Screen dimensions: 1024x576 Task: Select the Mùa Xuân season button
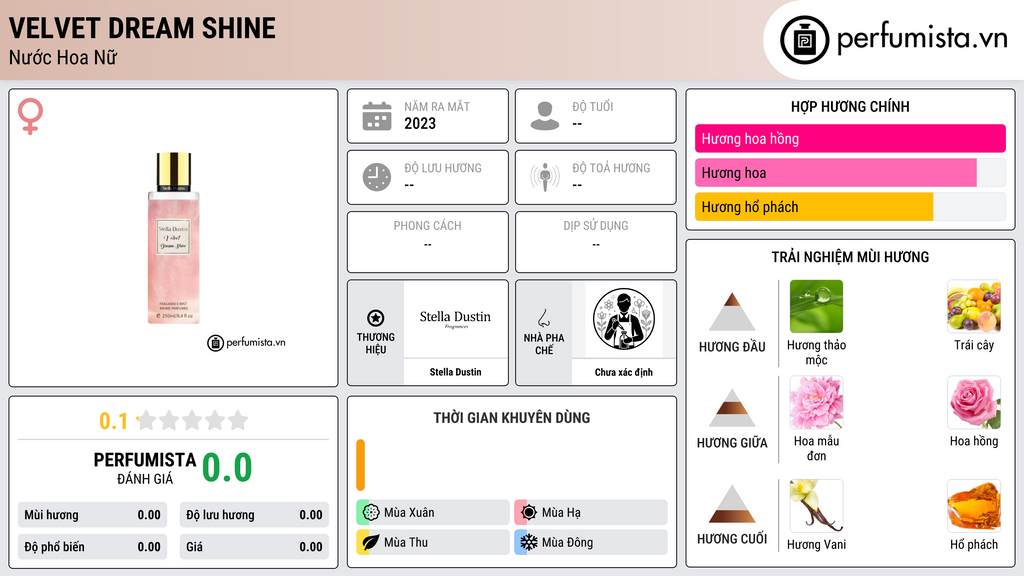click(433, 512)
